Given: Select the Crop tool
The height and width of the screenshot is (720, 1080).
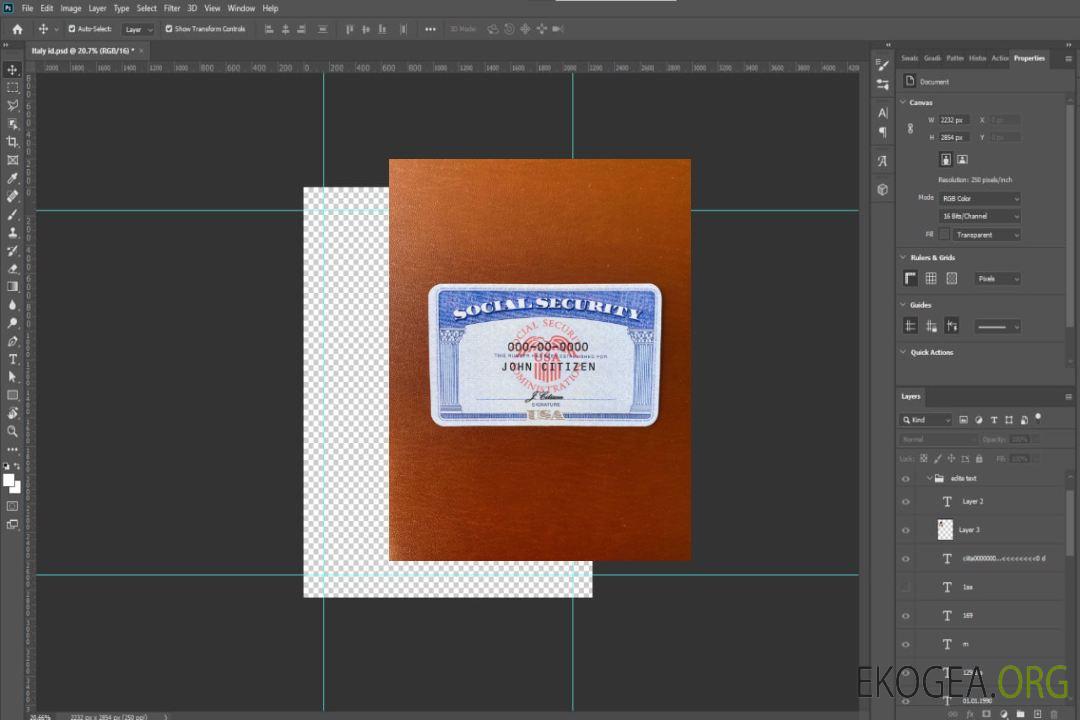Looking at the screenshot, I should tap(12, 142).
